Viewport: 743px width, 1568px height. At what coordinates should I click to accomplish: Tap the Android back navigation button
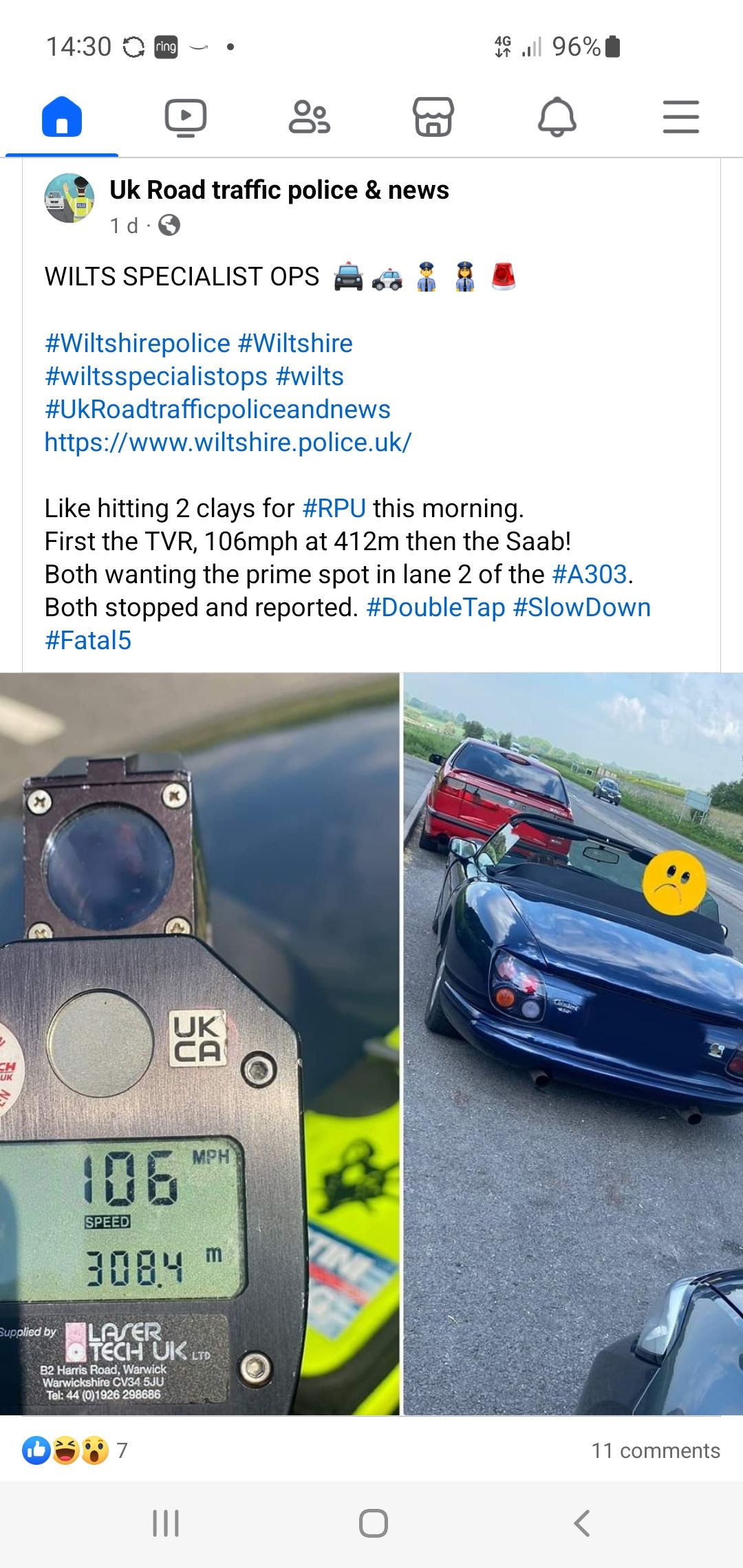[x=582, y=1523]
